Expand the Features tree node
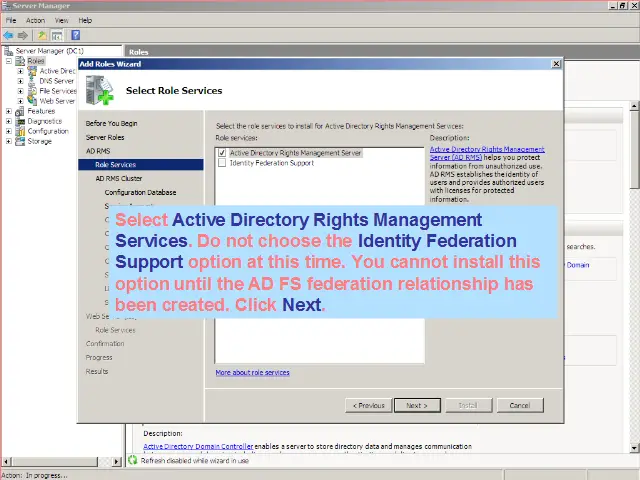This screenshot has width=640, height=480. tap(9, 111)
